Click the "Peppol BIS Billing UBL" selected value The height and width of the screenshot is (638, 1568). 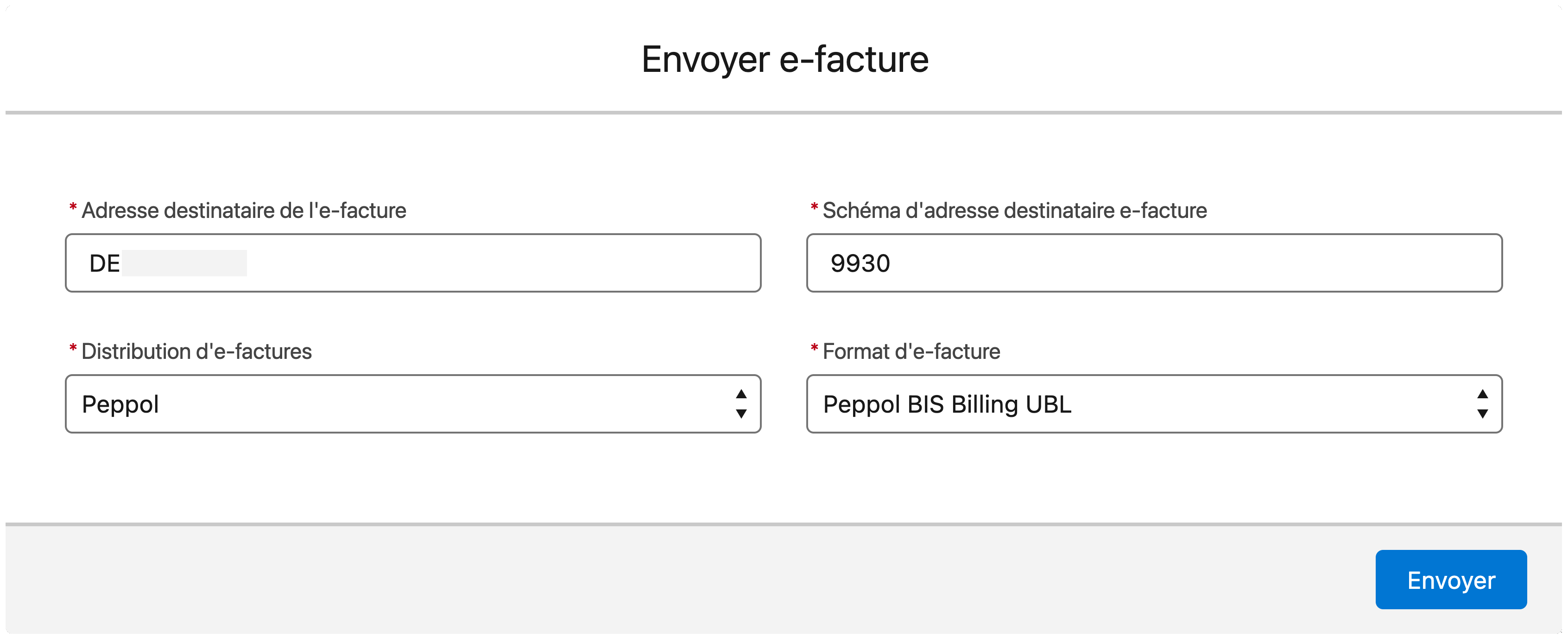(947, 405)
